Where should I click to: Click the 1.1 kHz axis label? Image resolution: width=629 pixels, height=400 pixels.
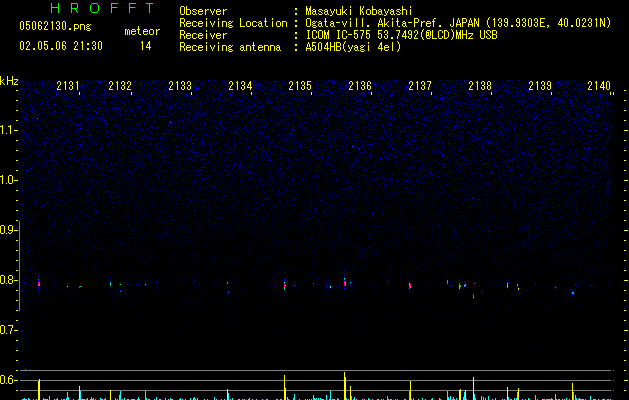[8, 130]
